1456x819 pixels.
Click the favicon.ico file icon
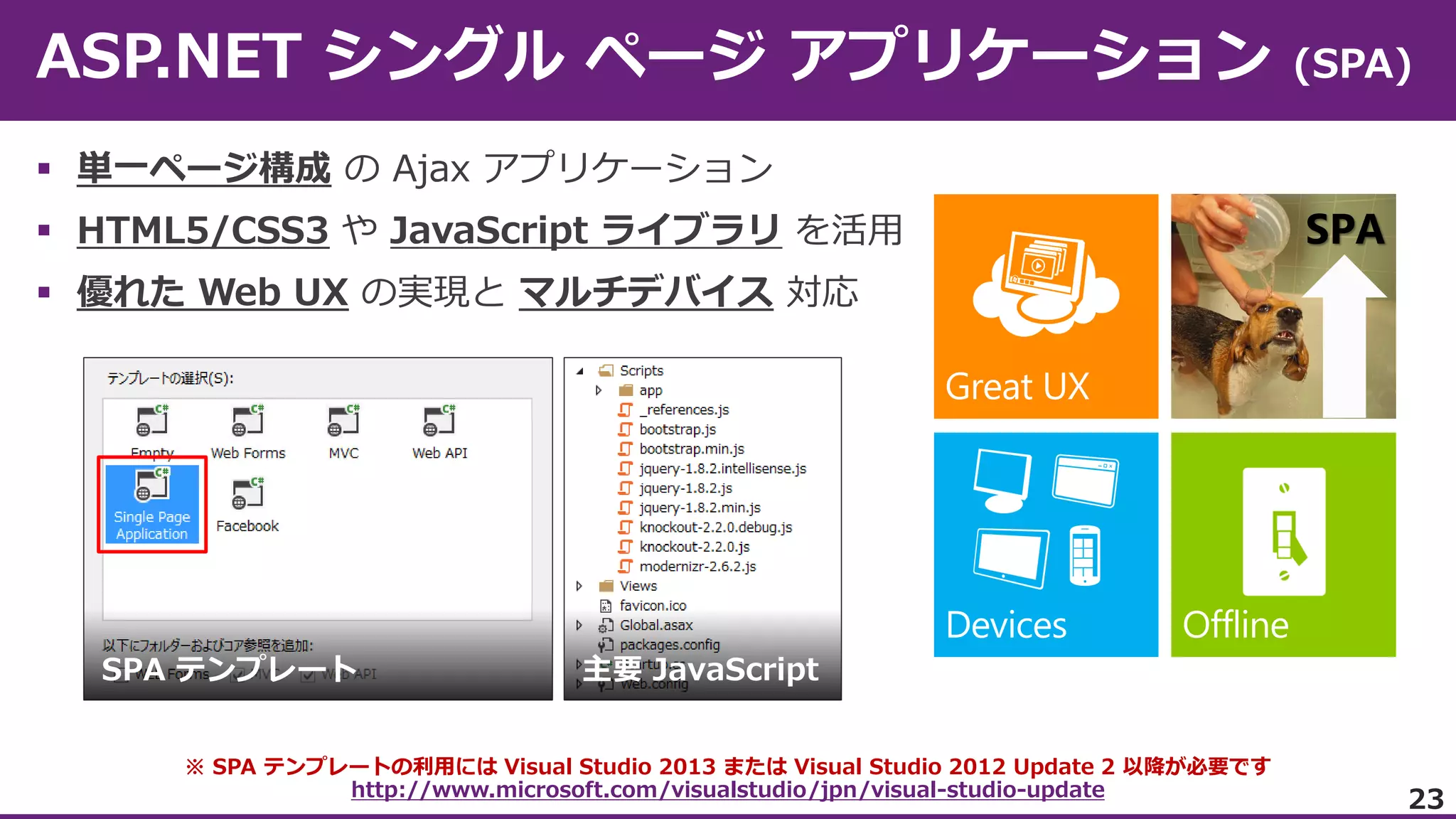606,606
